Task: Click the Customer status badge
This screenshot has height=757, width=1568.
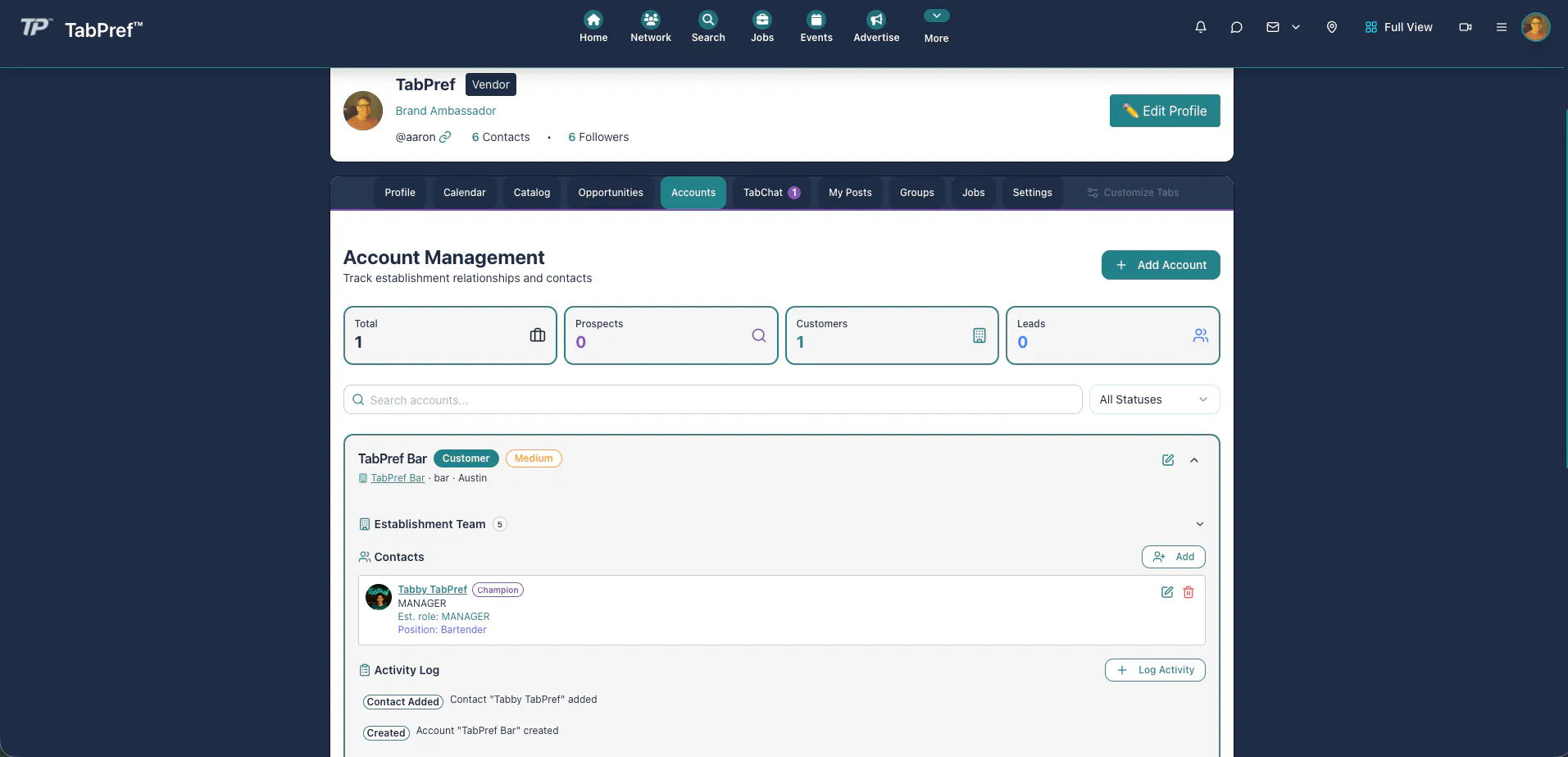Action: [466, 458]
